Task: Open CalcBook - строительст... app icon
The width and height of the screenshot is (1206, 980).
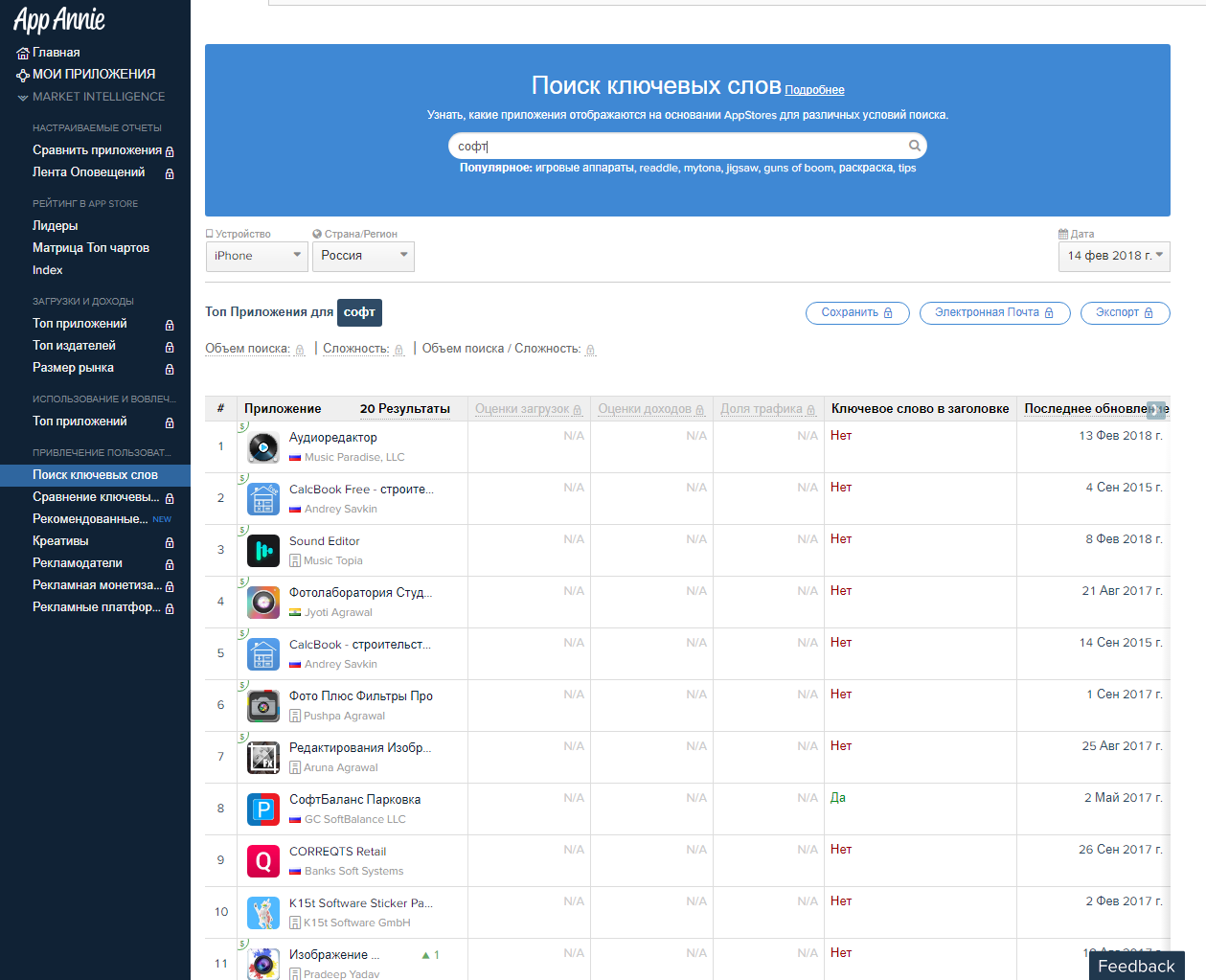Action: pos(263,654)
